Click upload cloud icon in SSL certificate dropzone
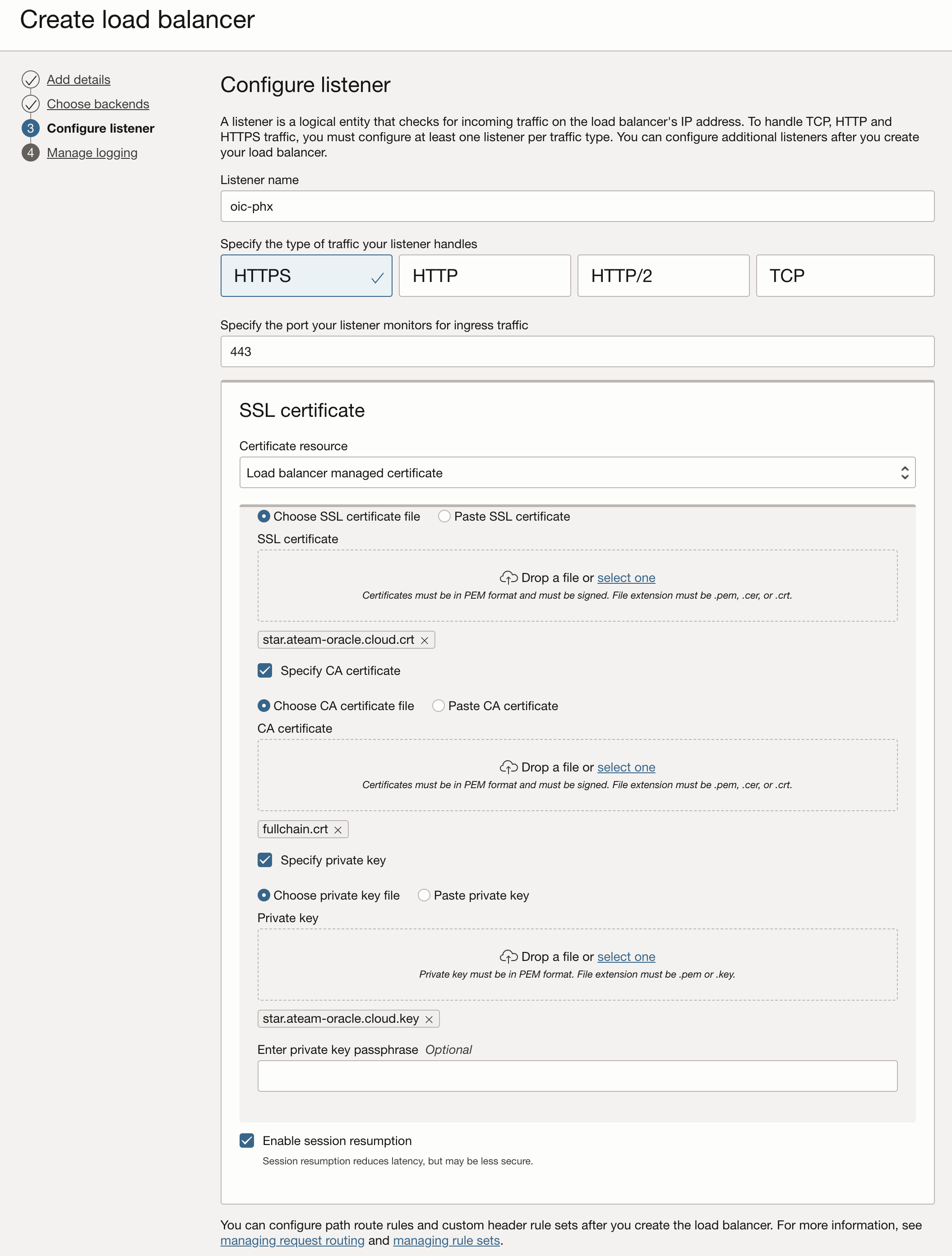Image resolution: width=952 pixels, height=1256 pixels. 508,578
